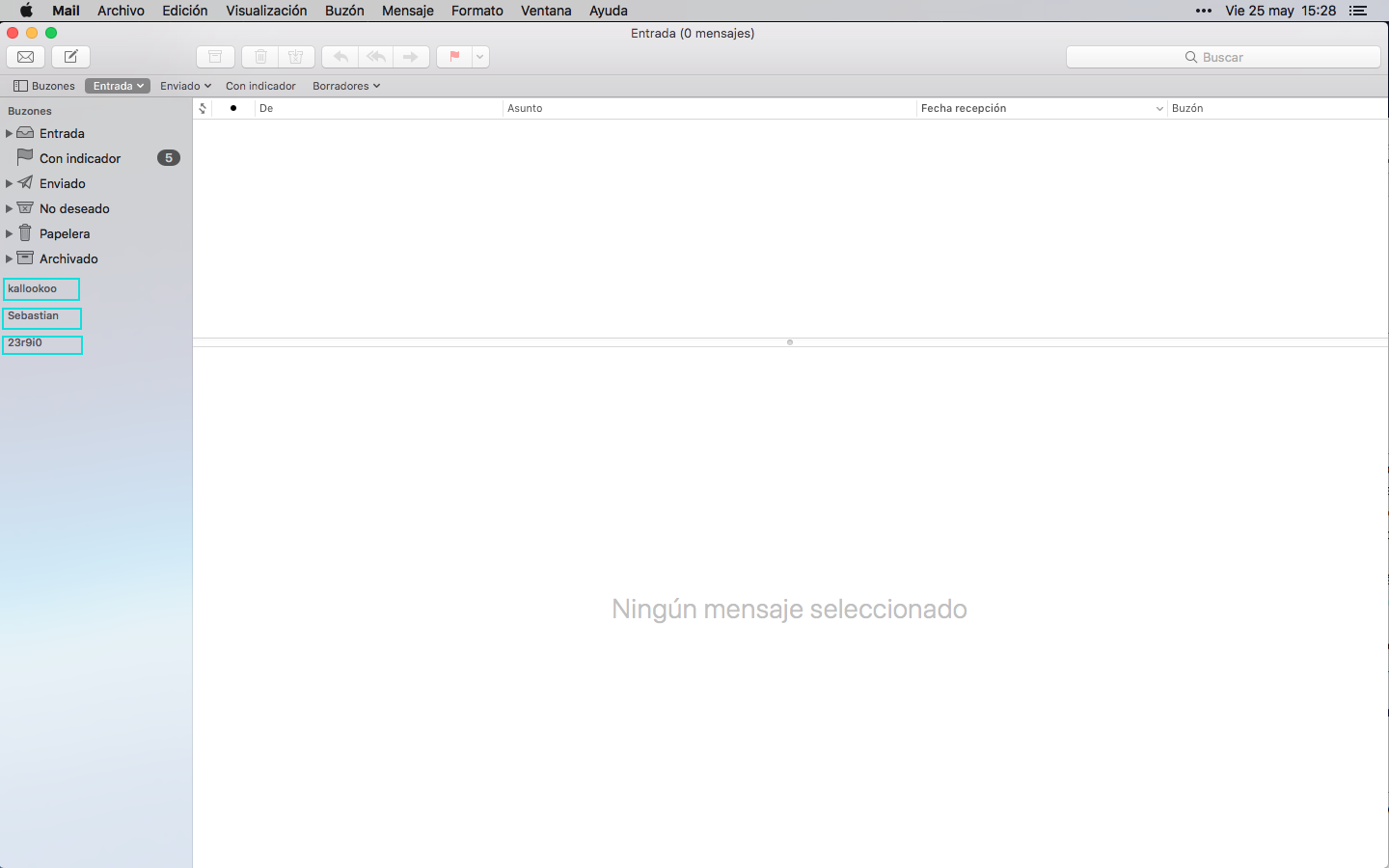
Task: Sort by the Asunto column header
Action: pyautogui.click(x=709, y=108)
